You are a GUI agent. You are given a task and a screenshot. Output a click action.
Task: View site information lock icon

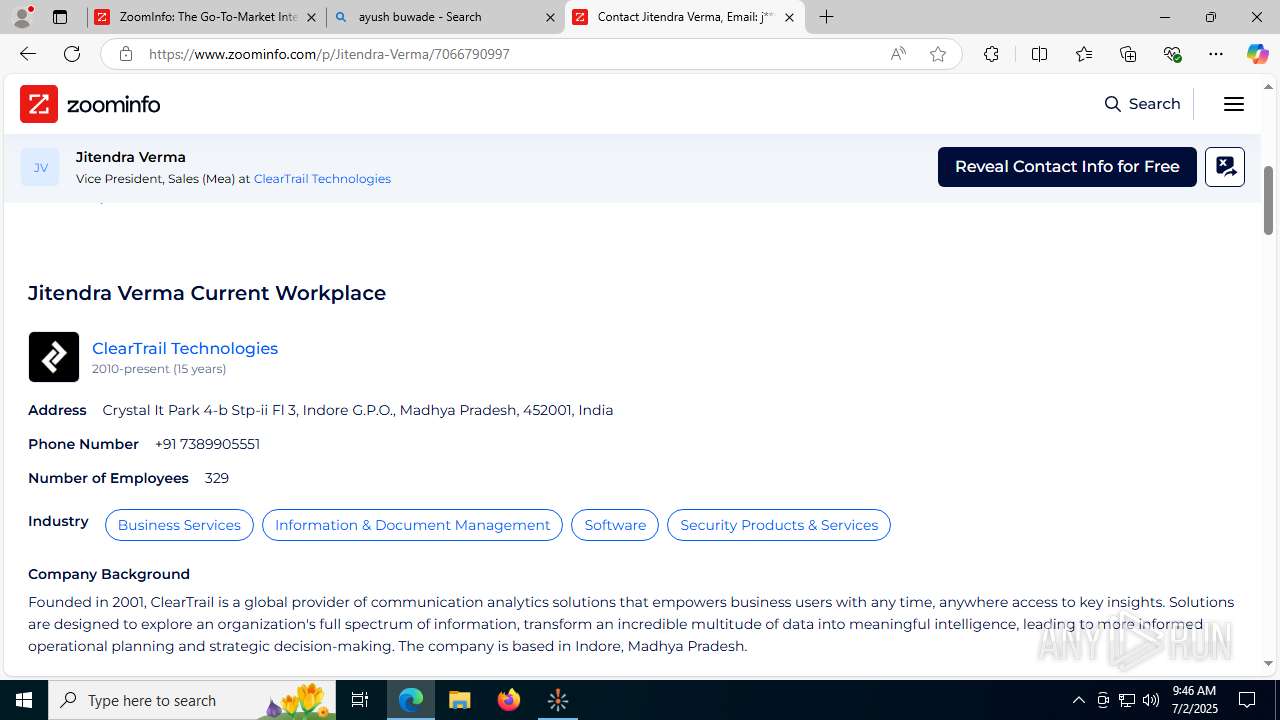pos(125,54)
